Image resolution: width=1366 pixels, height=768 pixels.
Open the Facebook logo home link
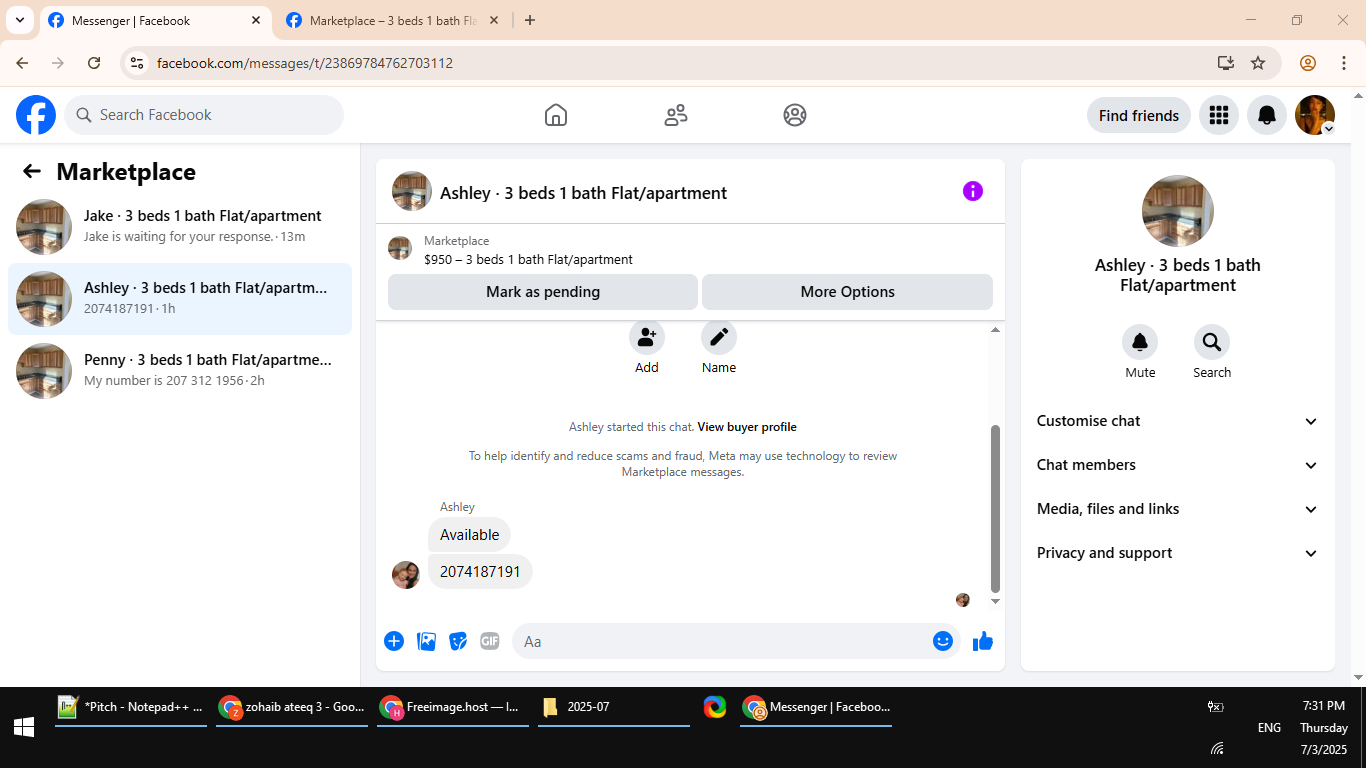click(x=36, y=115)
